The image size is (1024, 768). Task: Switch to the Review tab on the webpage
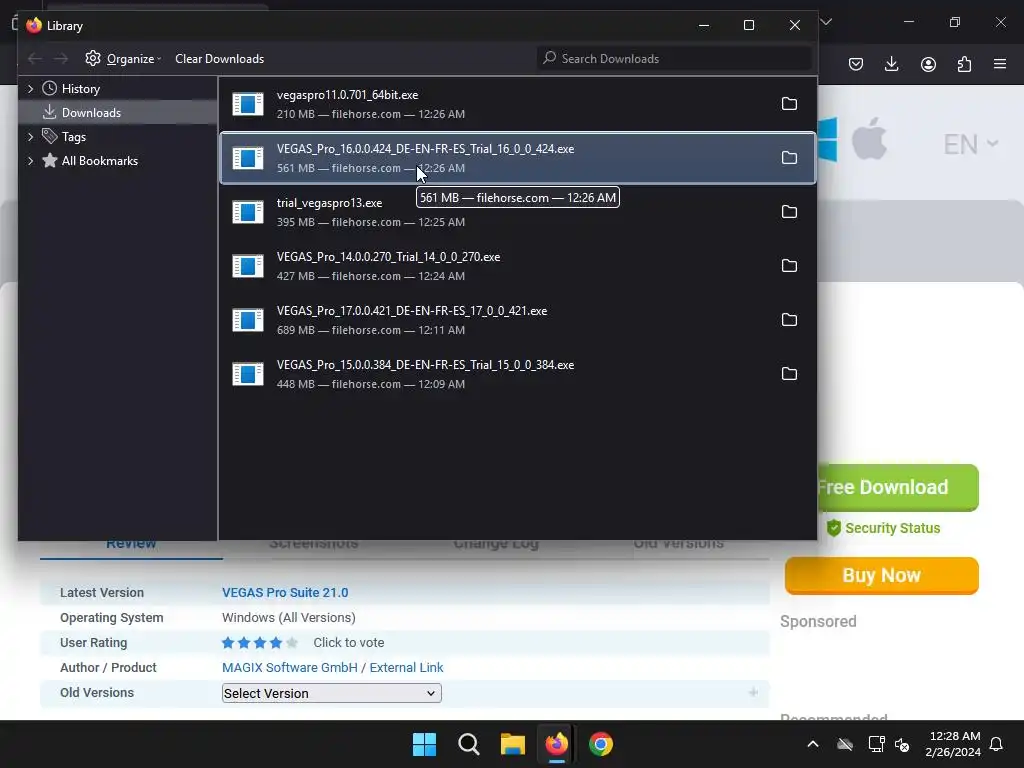click(131, 545)
